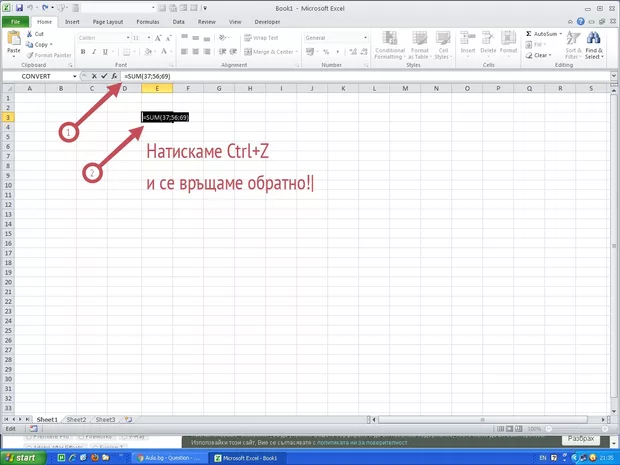Click Merge & Center button
The height and width of the screenshot is (465, 620).
pyautogui.click(x=268, y=52)
